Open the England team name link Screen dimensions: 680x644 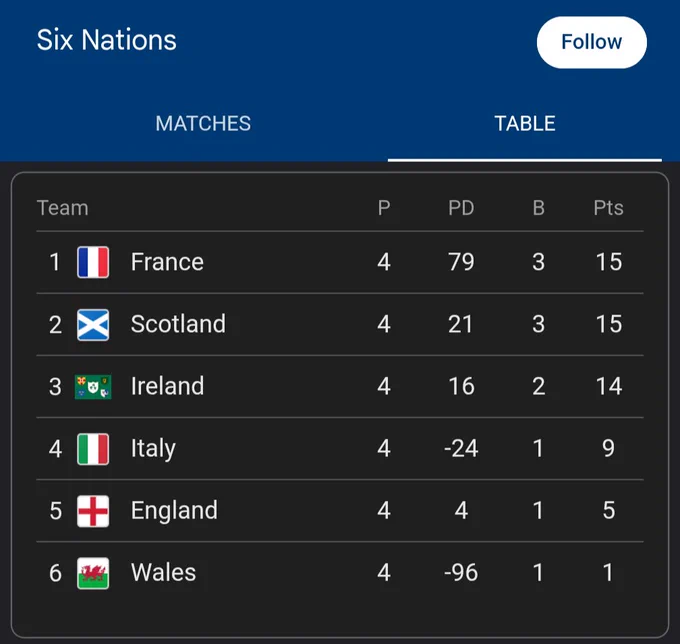tap(174, 511)
